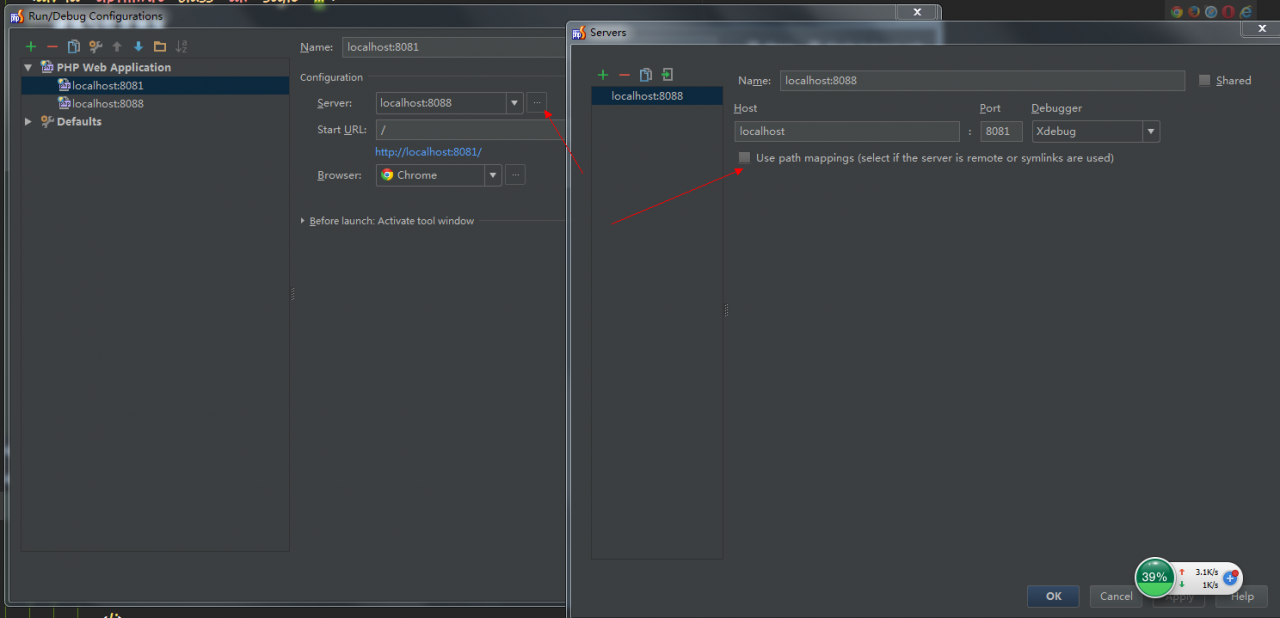Create new folder icon in Run/Debug toolbar

(160, 46)
